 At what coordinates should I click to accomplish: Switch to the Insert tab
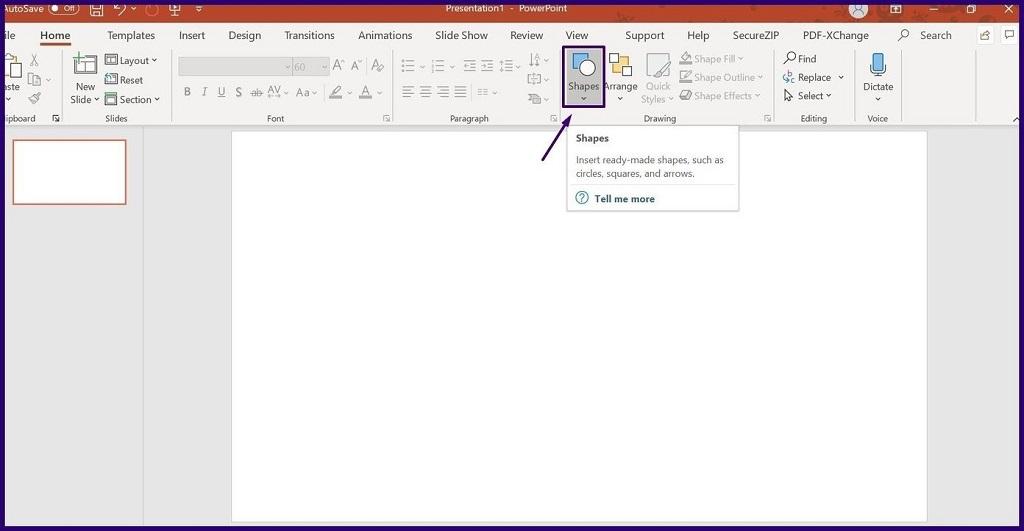[x=192, y=35]
